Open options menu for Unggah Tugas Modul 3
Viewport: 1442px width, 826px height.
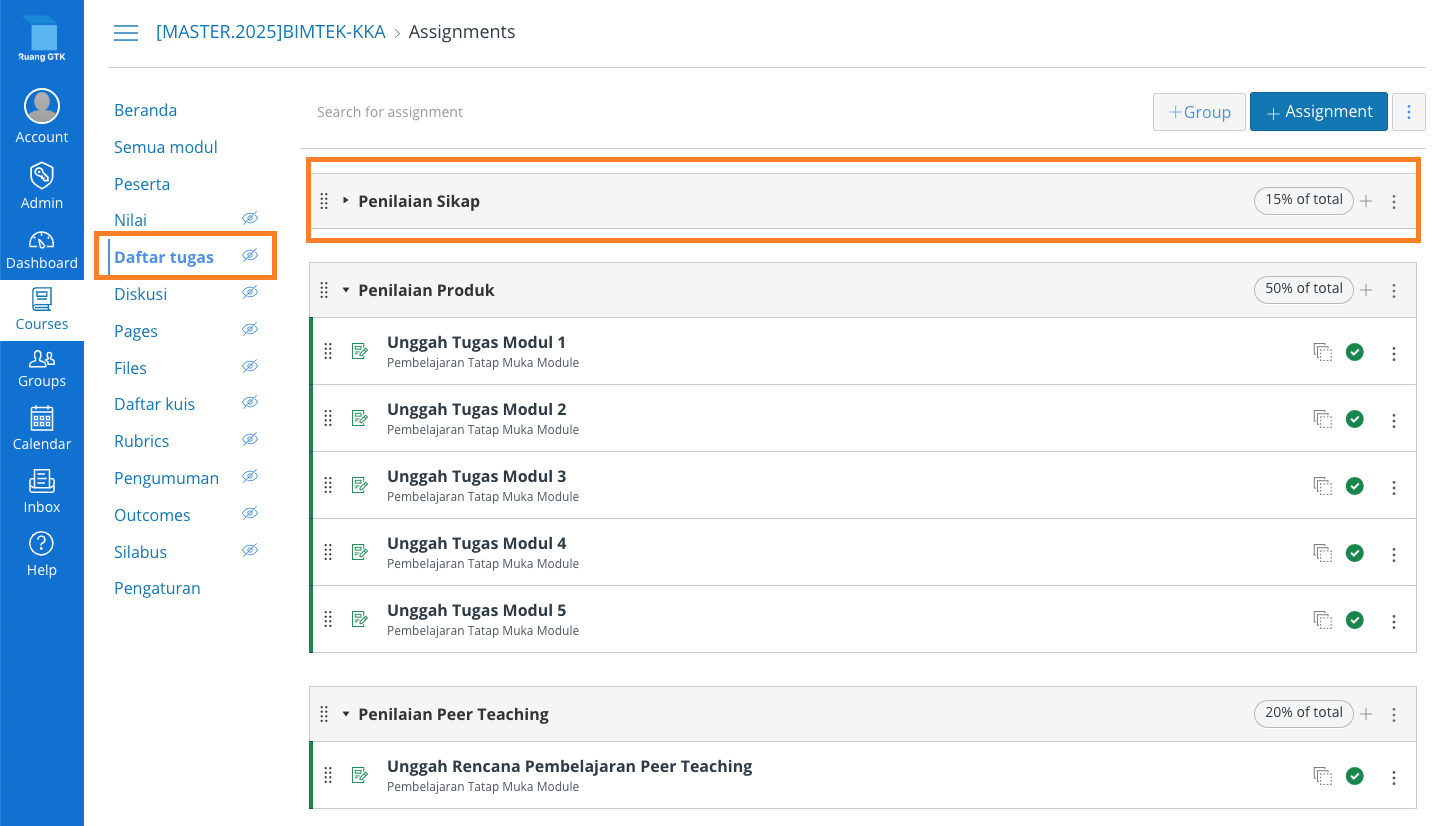coord(1394,488)
